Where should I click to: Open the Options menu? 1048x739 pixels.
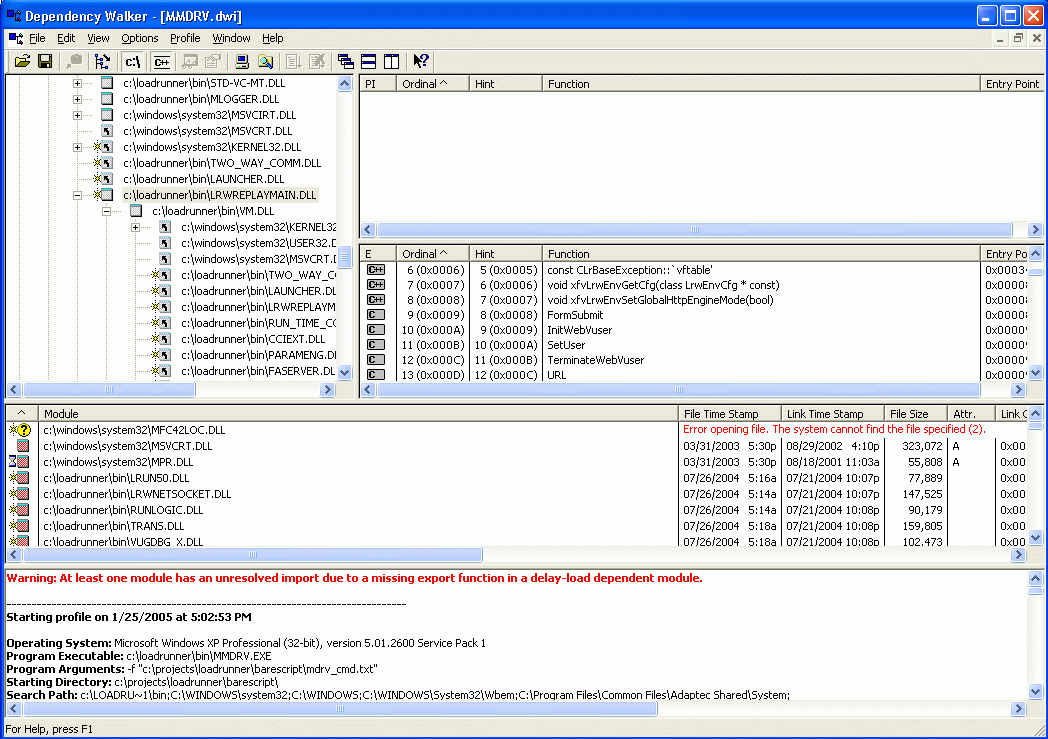tap(140, 38)
